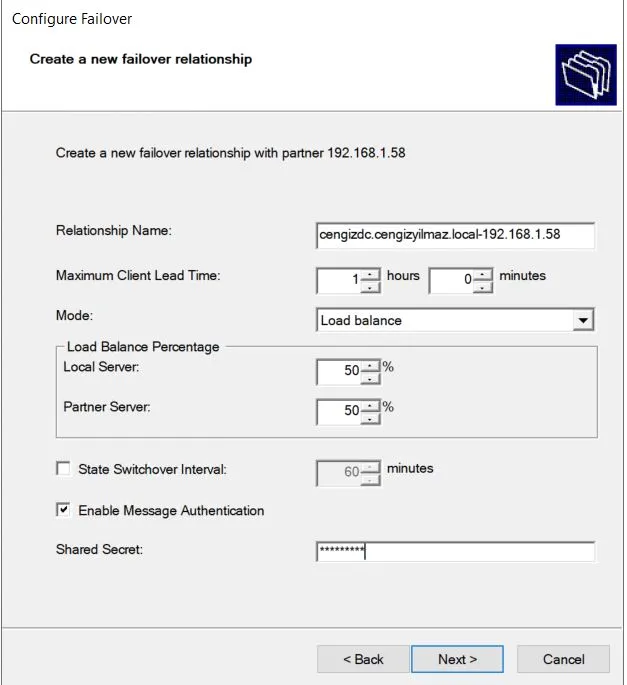Viewport: 627px width, 685px height.
Task: Cancel the Configure Failover wizard
Action: pyautogui.click(x=563, y=659)
